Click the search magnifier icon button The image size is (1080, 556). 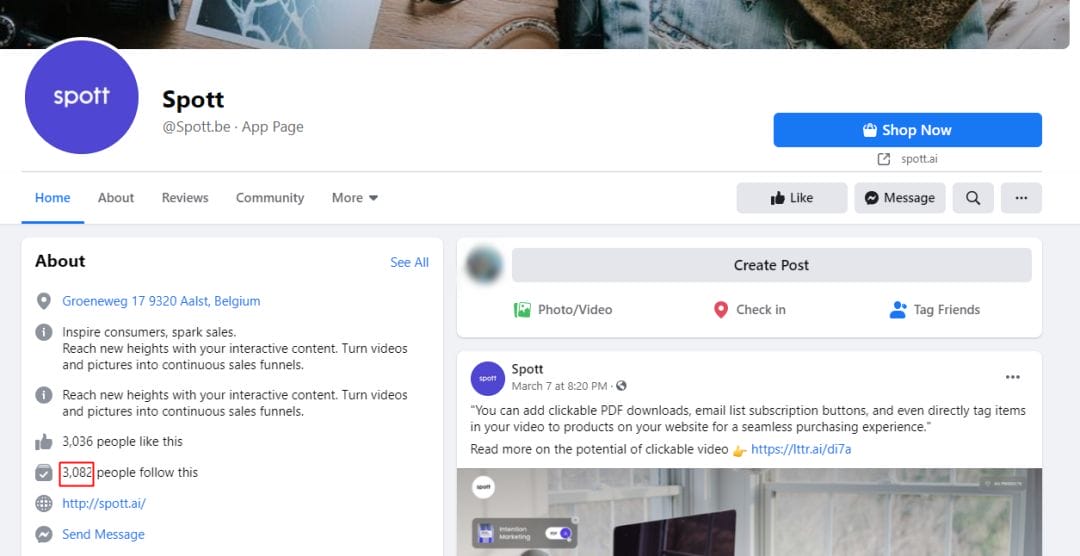973,198
